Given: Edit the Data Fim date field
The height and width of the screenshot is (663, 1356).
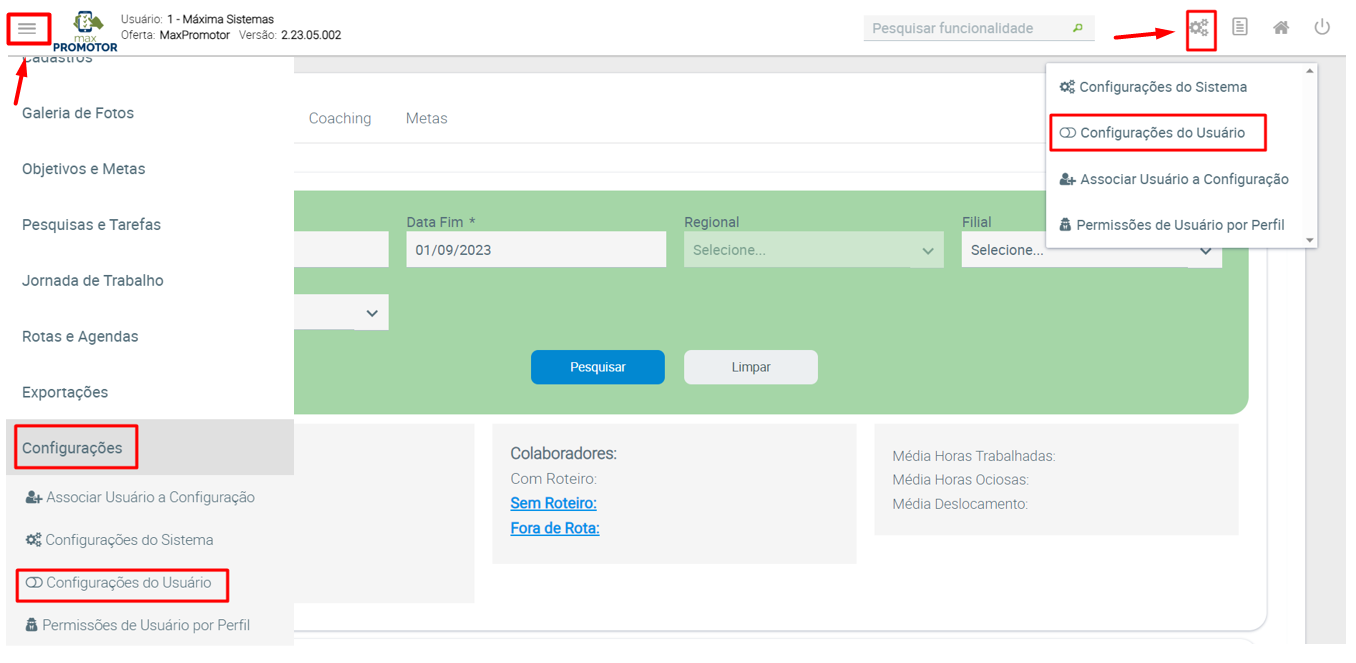Looking at the screenshot, I should 536,250.
